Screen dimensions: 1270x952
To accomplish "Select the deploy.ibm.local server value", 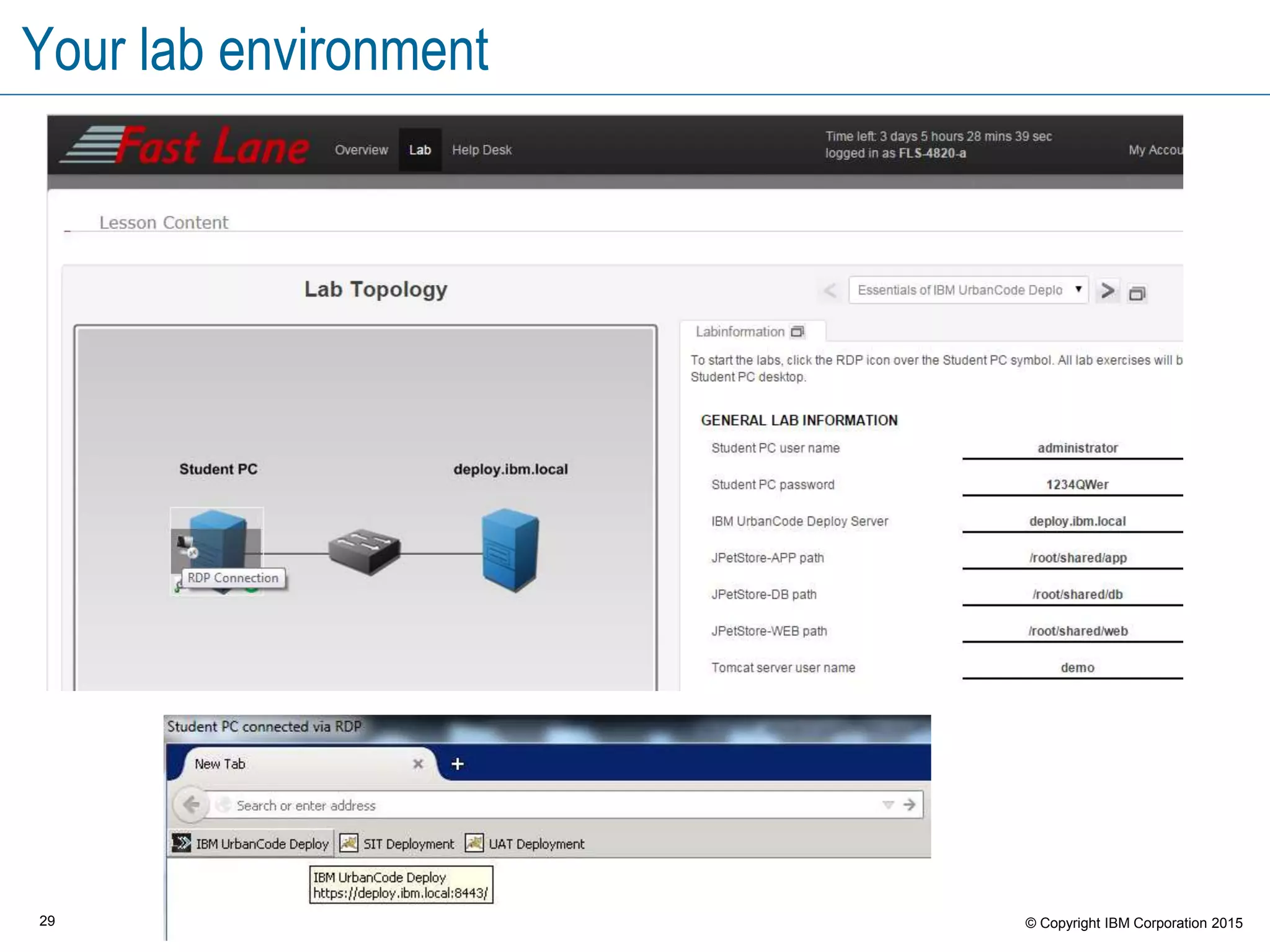I will (x=1078, y=521).
